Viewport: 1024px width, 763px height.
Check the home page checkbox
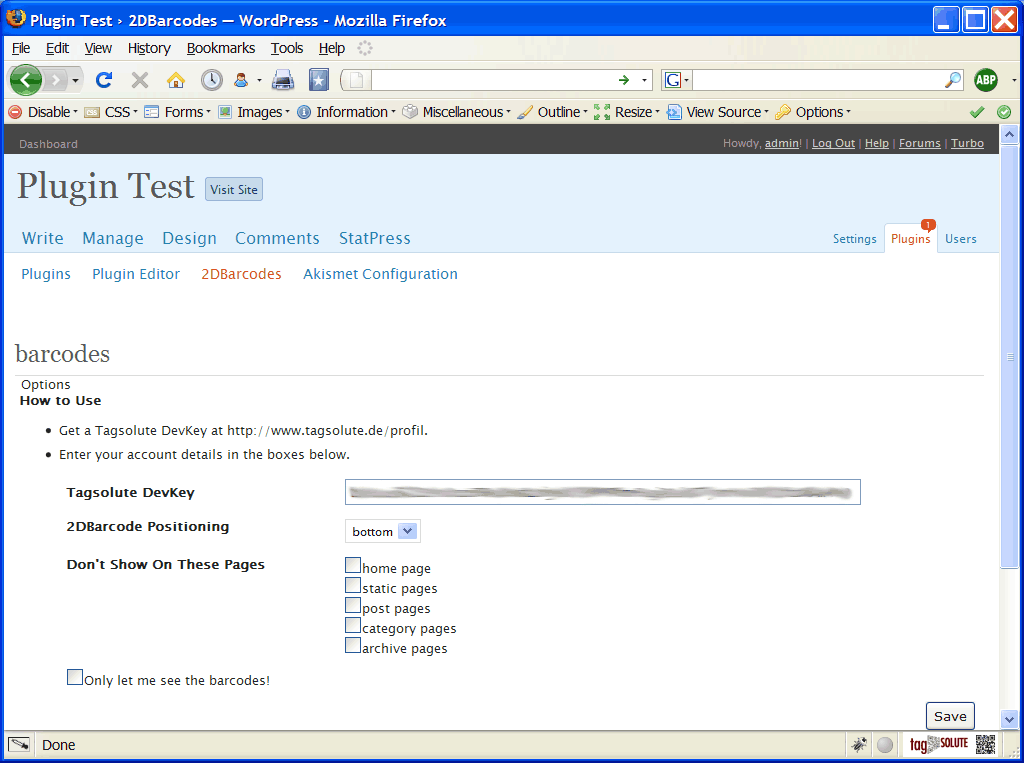click(353, 565)
